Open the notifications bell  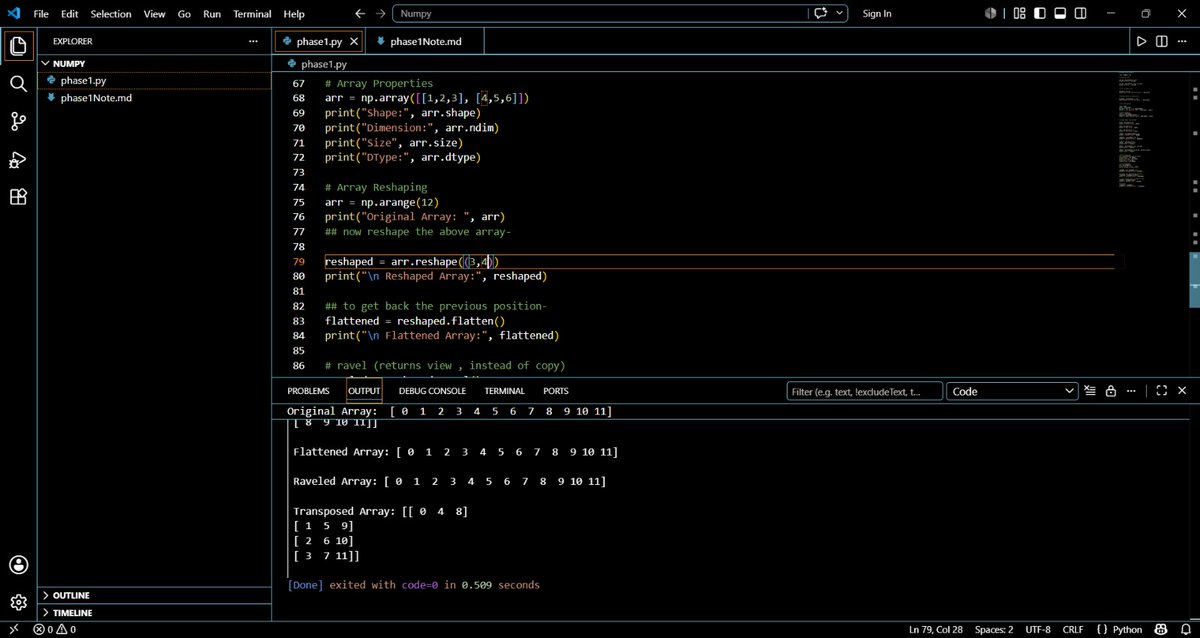(x=1184, y=630)
